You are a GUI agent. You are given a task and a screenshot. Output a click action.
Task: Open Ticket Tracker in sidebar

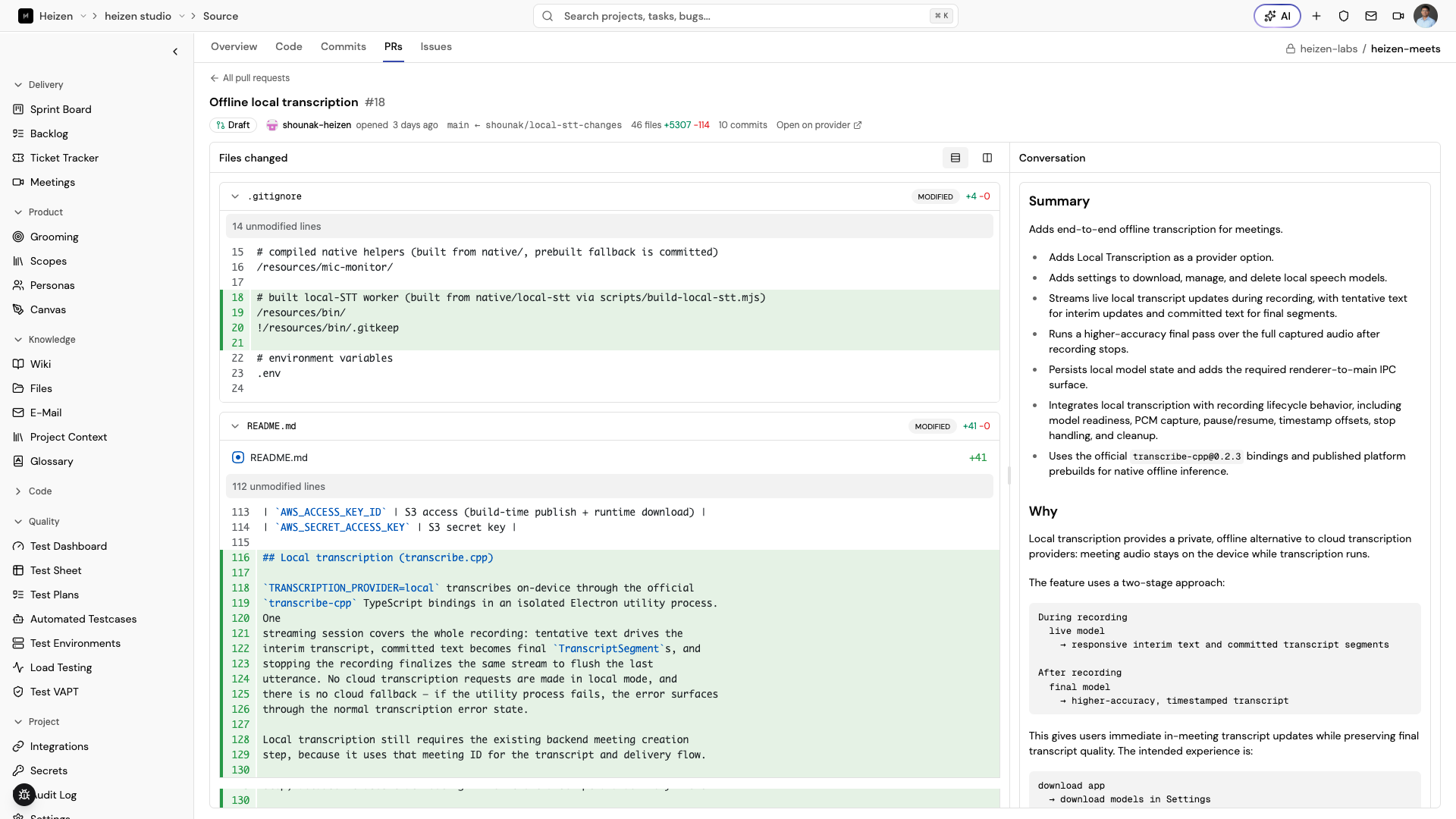[64, 158]
